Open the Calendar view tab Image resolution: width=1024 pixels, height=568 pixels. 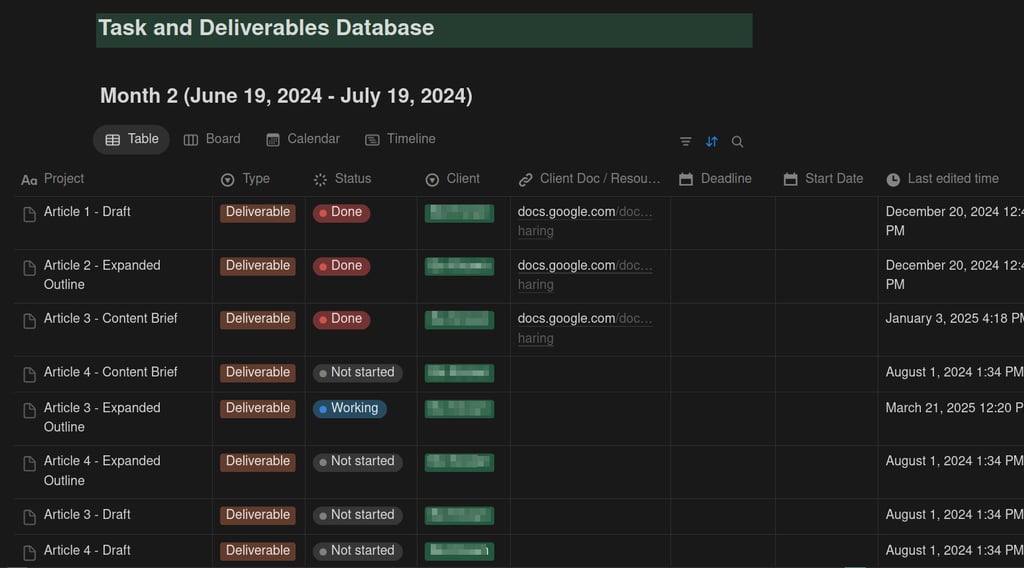pyautogui.click(x=303, y=139)
